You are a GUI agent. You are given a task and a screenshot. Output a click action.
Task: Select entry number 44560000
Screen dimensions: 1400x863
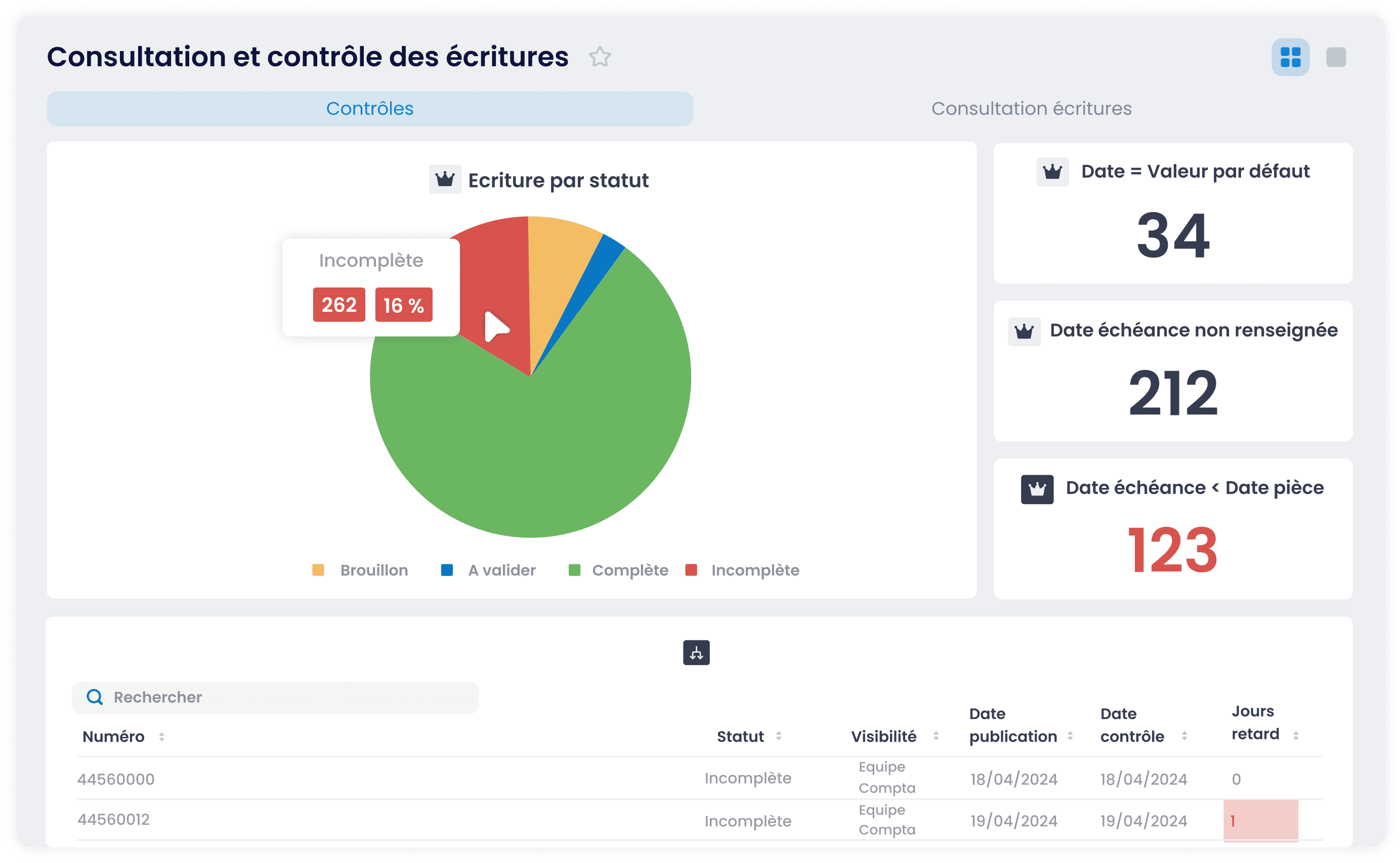(x=116, y=779)
